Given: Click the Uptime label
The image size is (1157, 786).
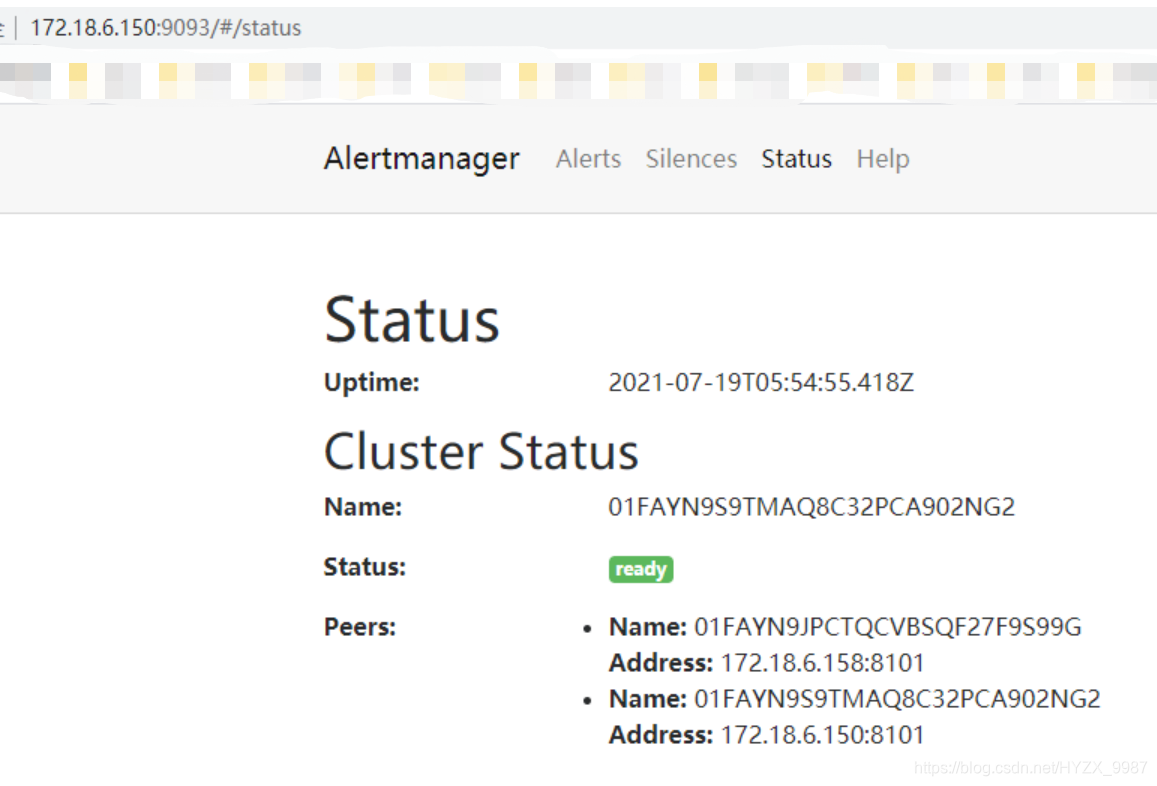Looking at the screenshot, I should click(370, 381).
